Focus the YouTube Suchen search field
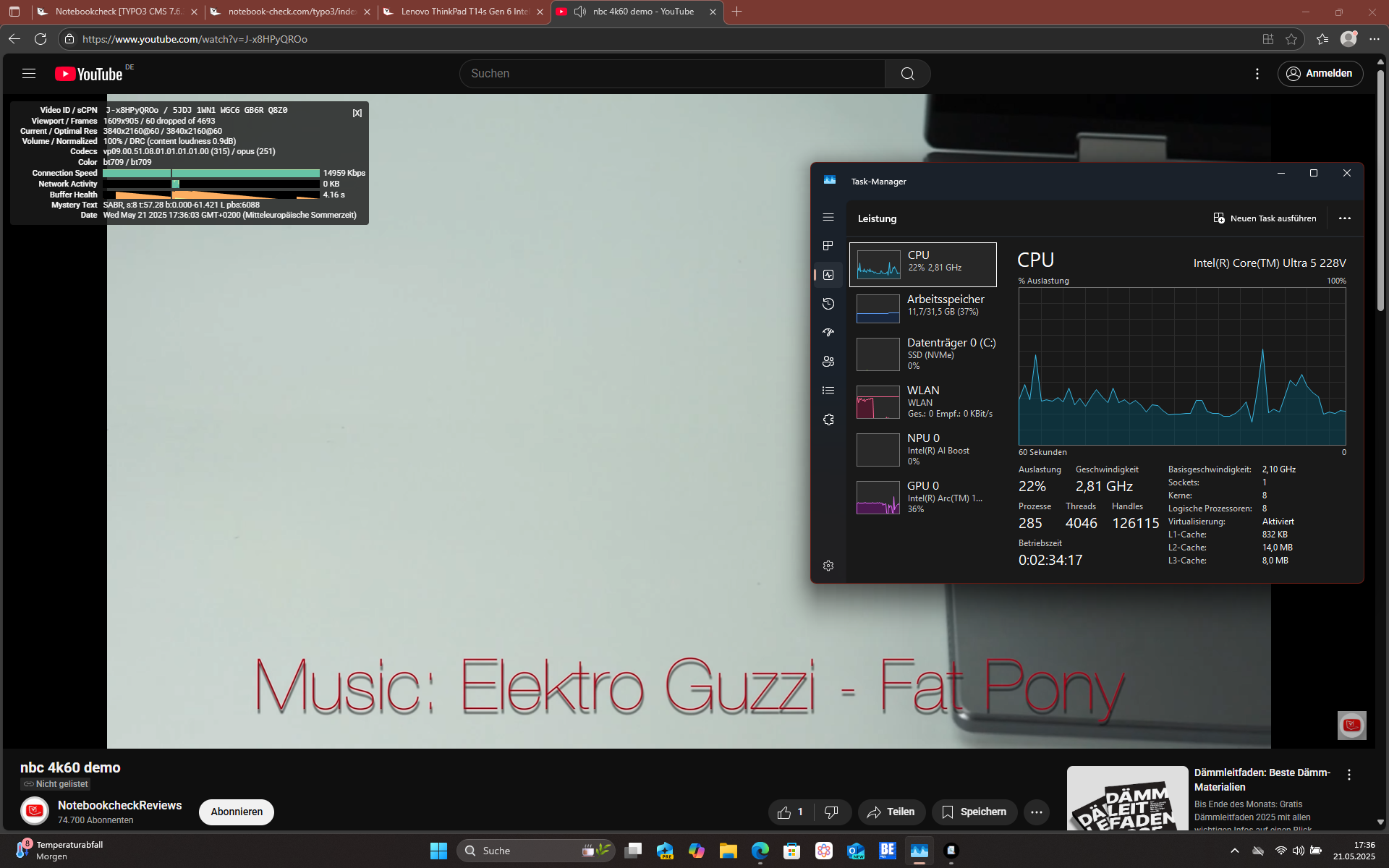Screen dimensions: 1389x868 point(672,74)
